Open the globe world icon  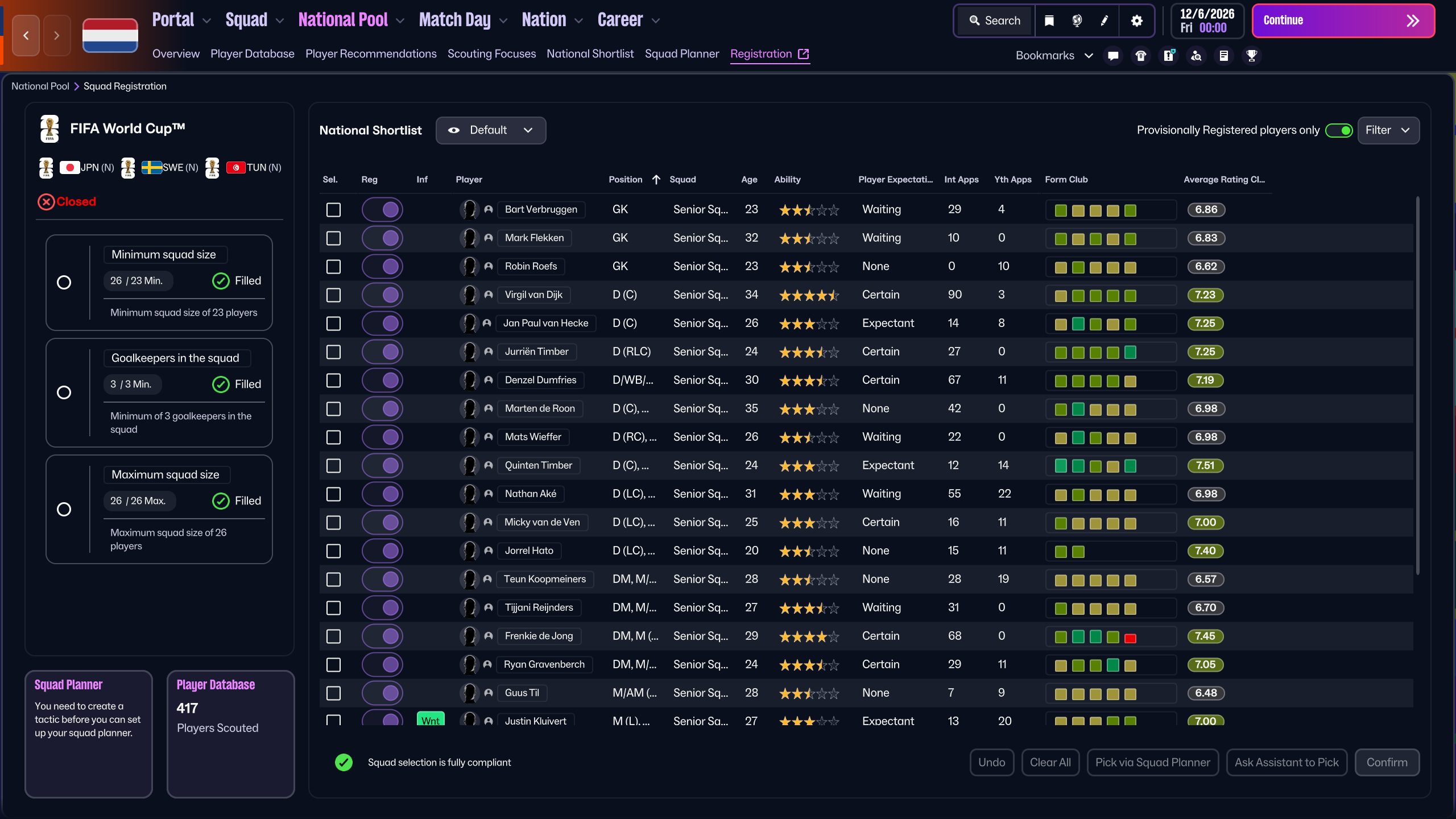(1077, 21)
